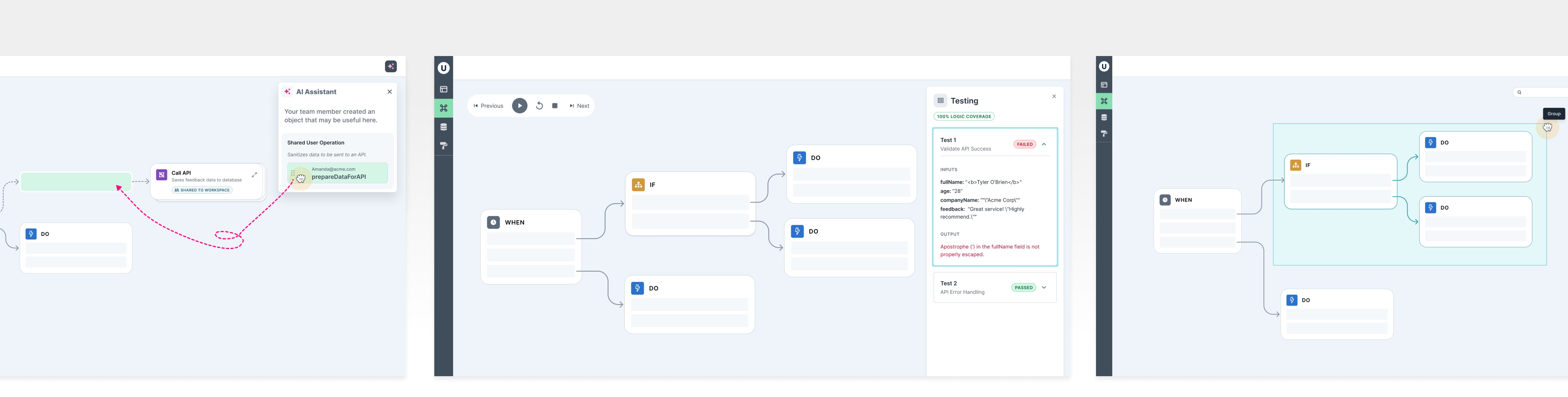The height and width of the screenshot is (397, 1568).
Task: Close the Testing panel
Action: [1054, 96]
